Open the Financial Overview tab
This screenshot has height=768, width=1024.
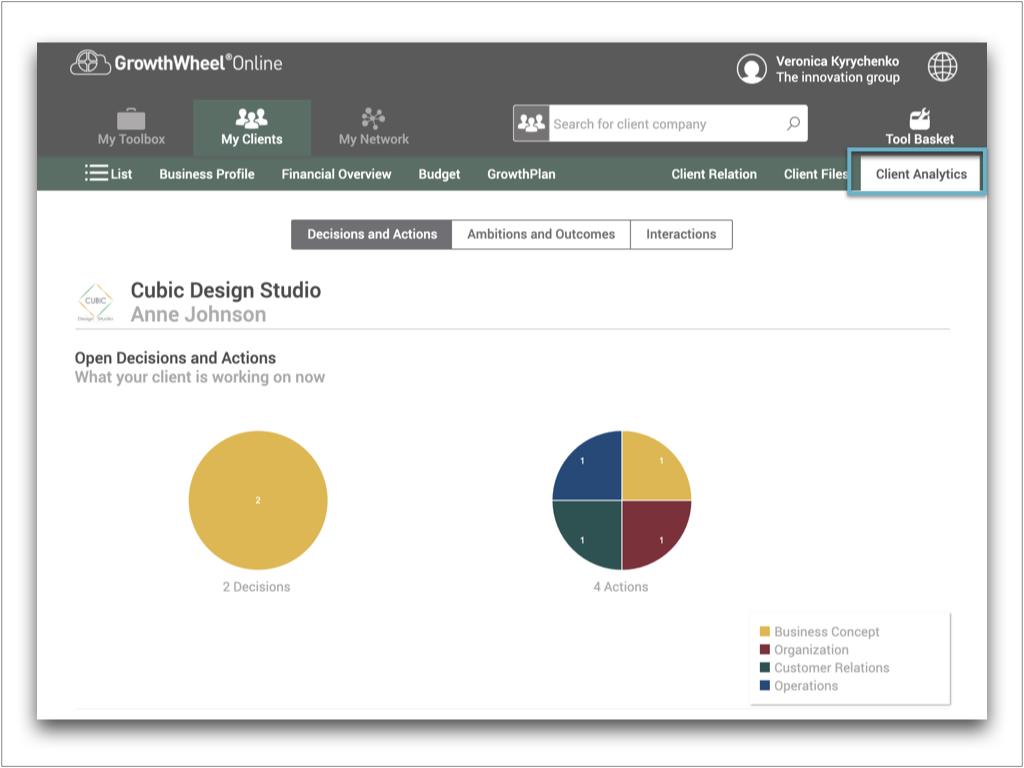pos(336,174)
